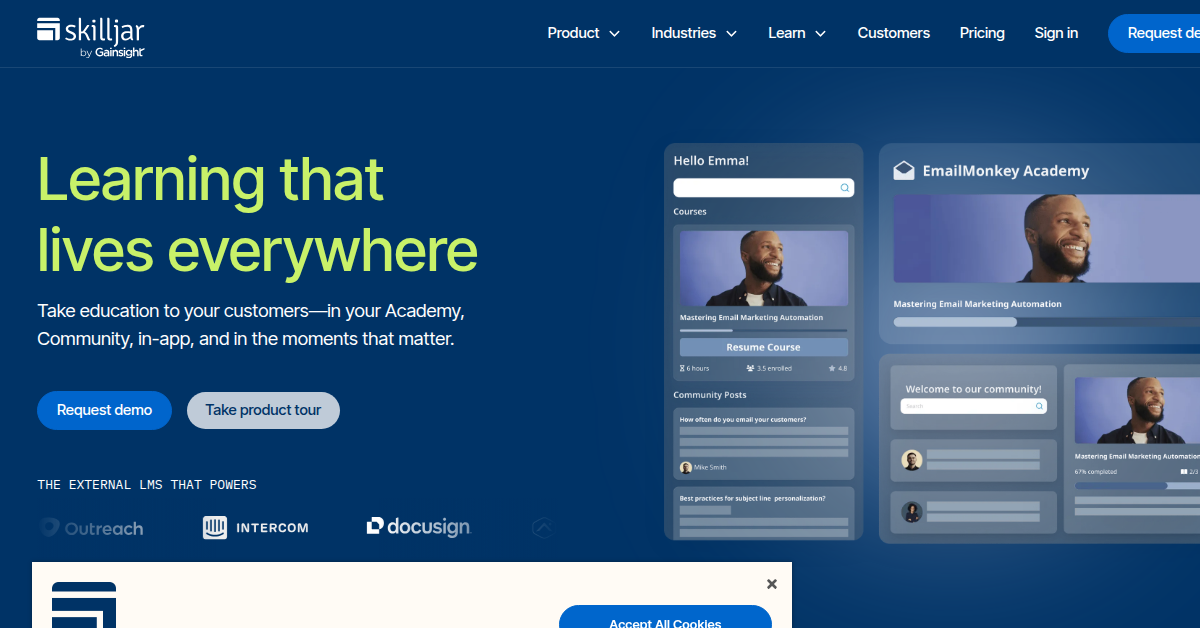The height and width of the screenshot is (628, 1200).
Task: Expand the Industries dropdown menu
Action: 694,33
